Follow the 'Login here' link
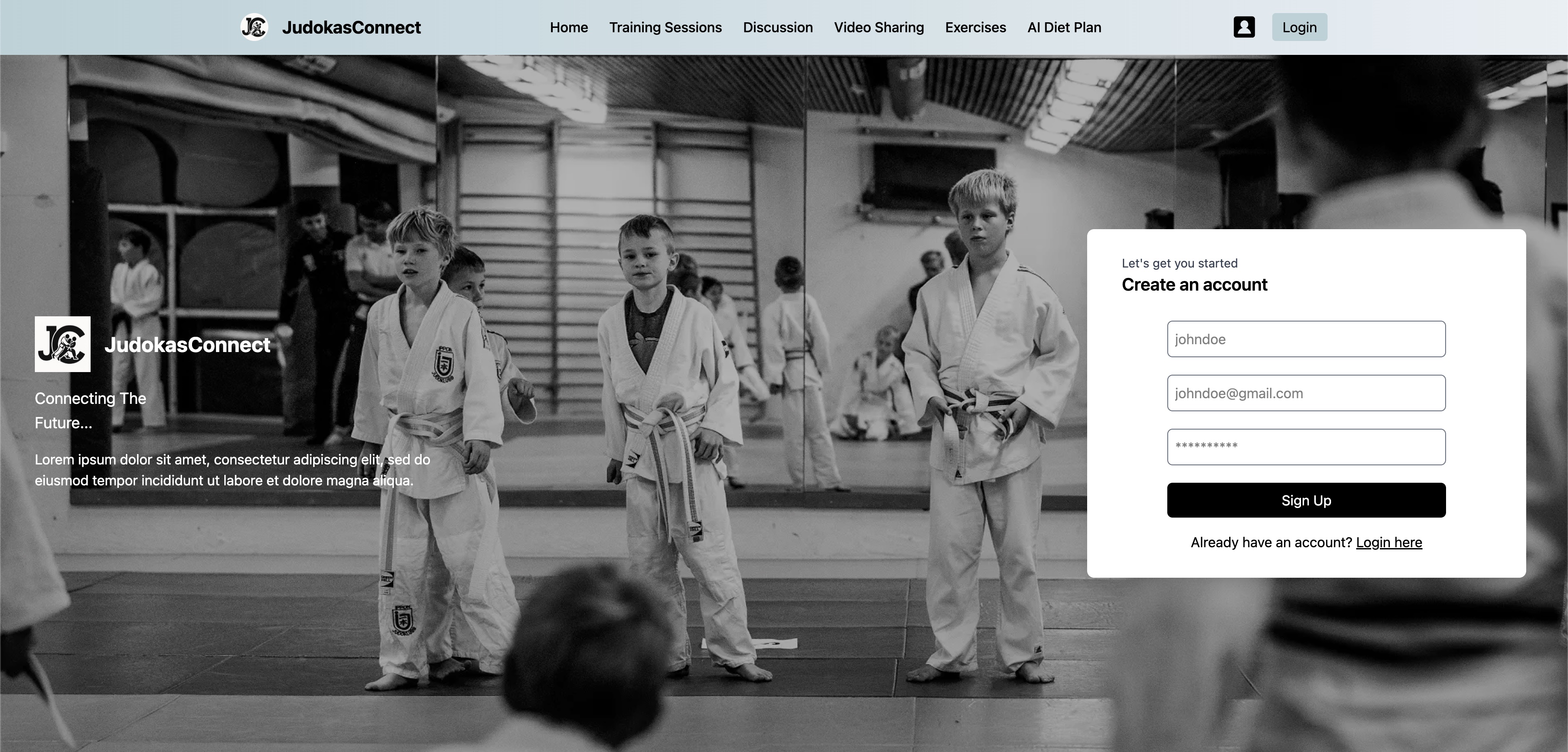This screenshot has height=752, width=1568. pyautogui.click(x=1389, y=542)
